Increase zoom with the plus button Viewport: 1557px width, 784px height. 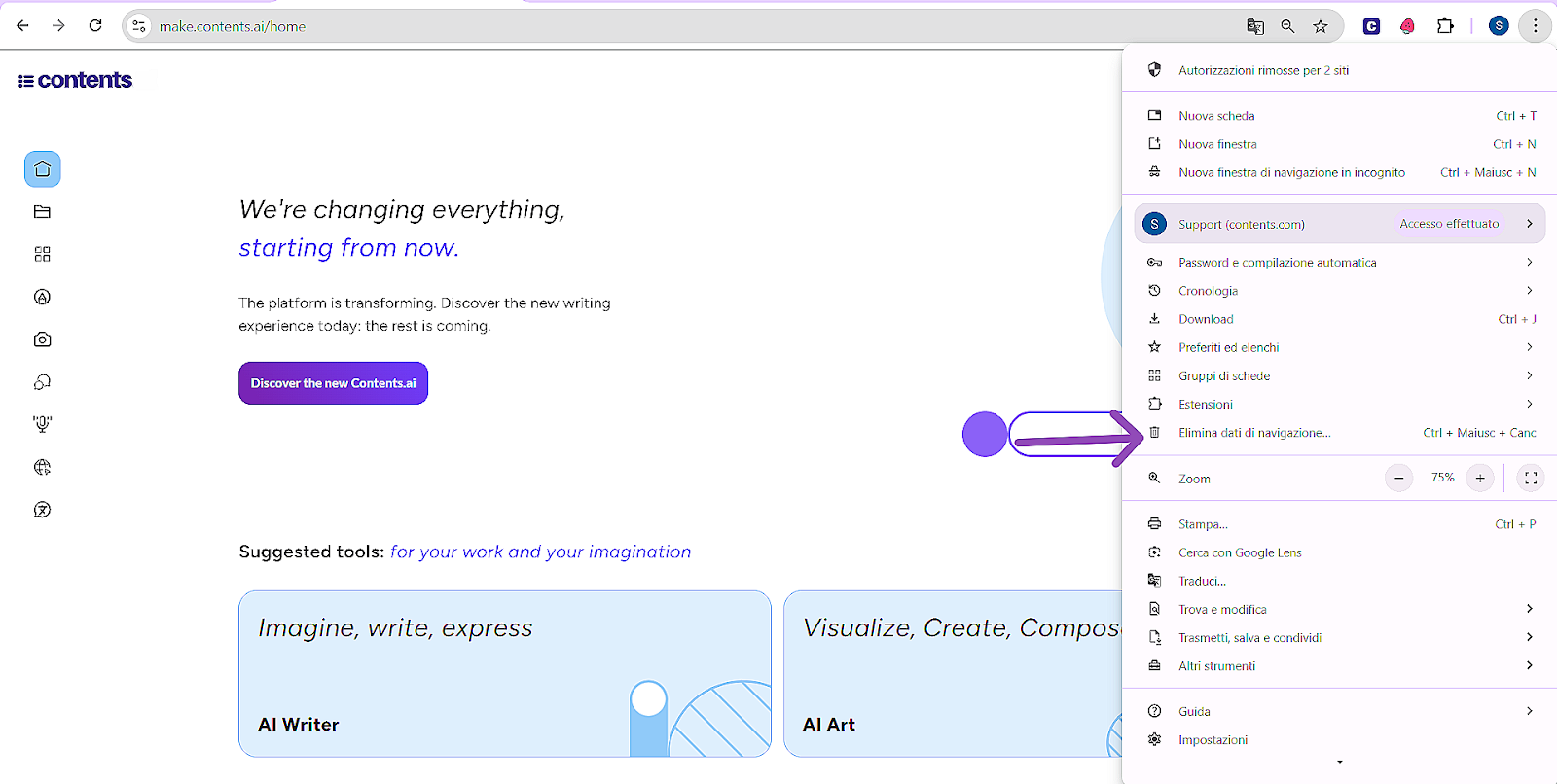point(1479,478)
